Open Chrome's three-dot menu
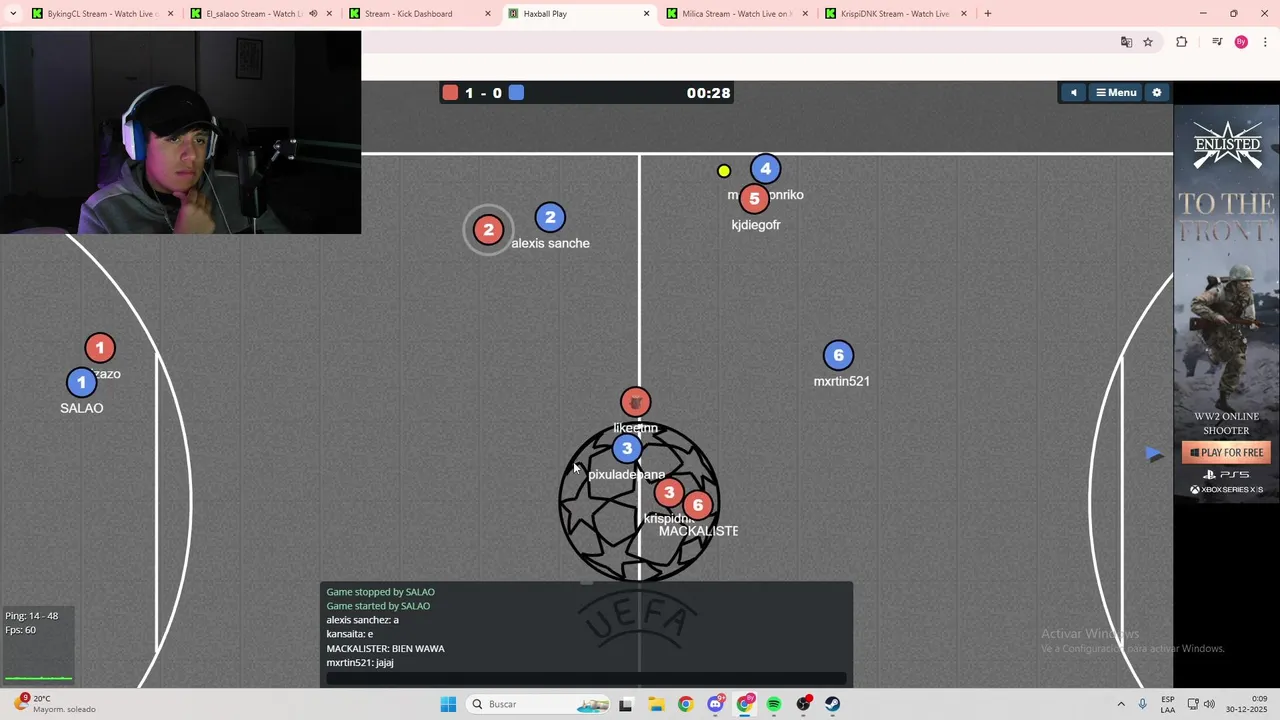Viewport: 1280px width, 720px height. 1266,42
